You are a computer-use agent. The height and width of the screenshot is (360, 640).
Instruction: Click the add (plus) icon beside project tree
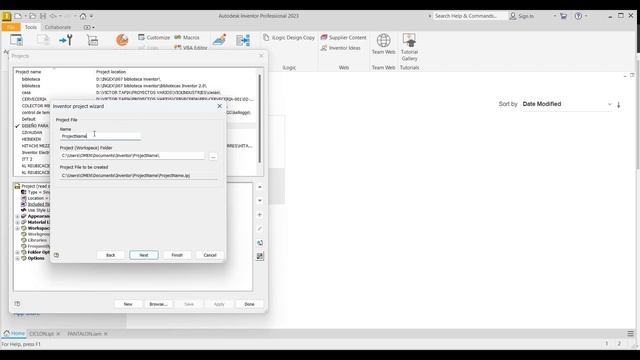260,215
